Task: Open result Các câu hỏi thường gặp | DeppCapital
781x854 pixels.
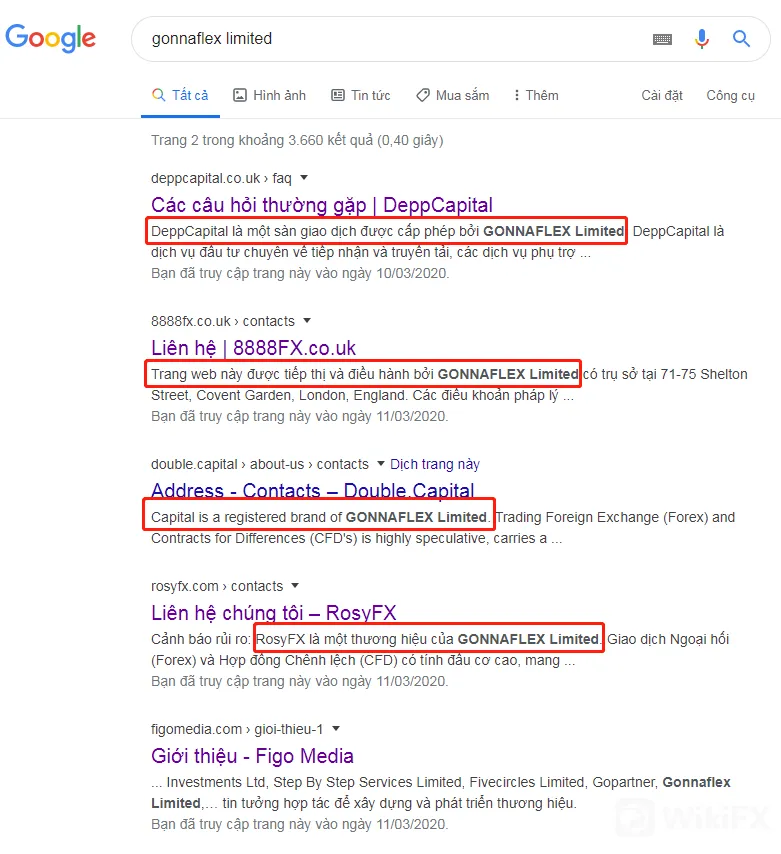Action: (x=322, y=205)
